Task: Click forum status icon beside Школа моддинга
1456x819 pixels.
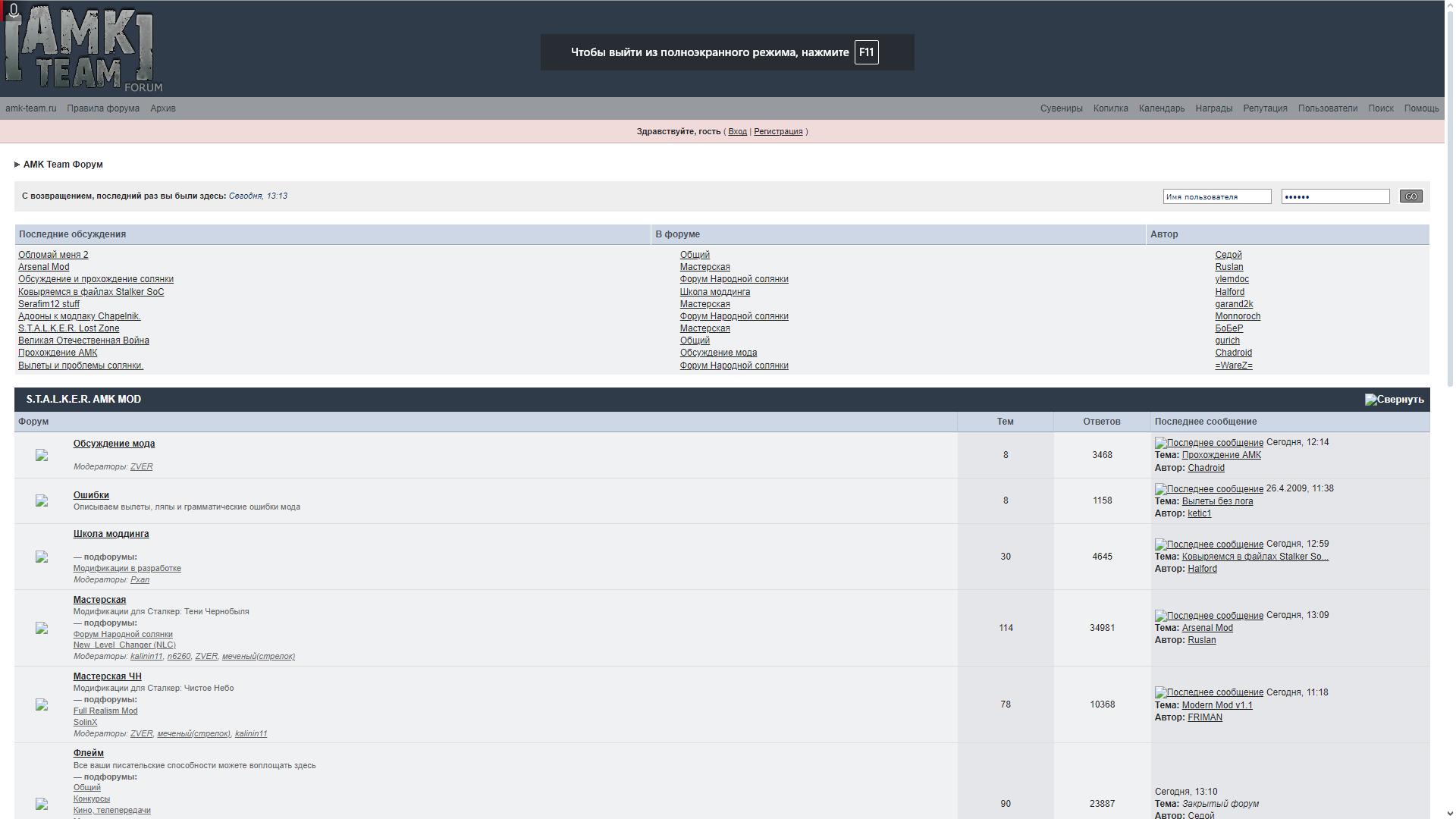Action: tap(42, 557)
